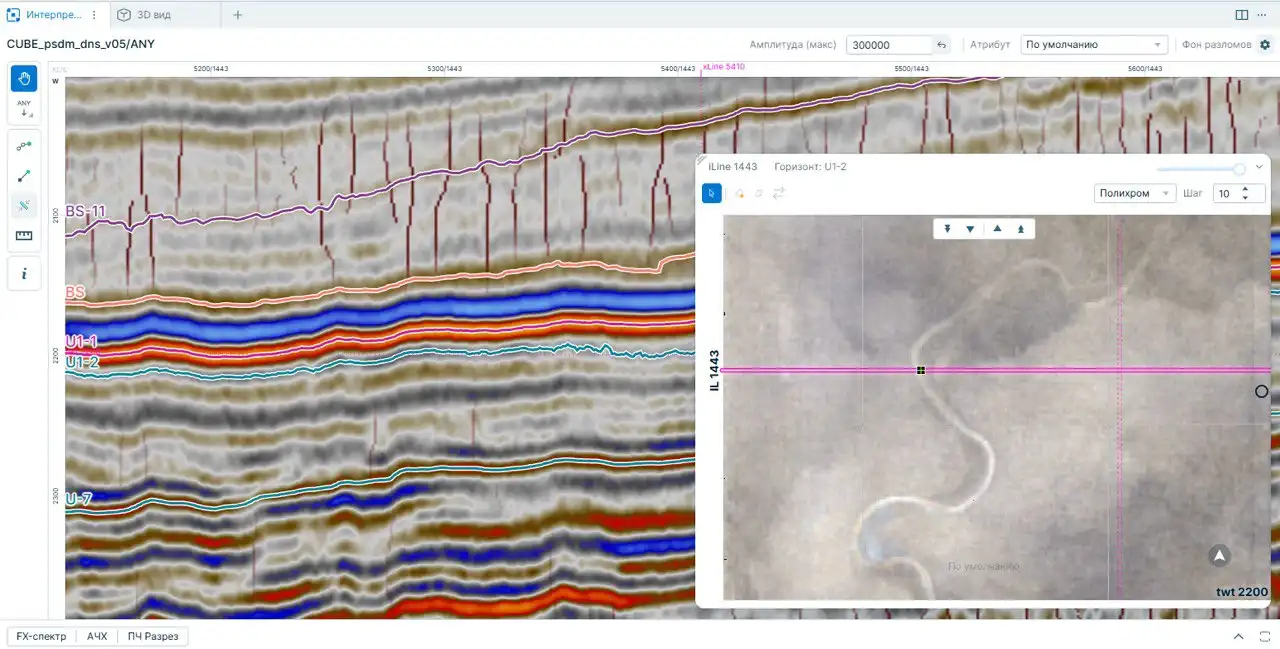This screenshot has height=649, width=1280.
Task: Click the split view layout icon
Action: (1241, 15)
